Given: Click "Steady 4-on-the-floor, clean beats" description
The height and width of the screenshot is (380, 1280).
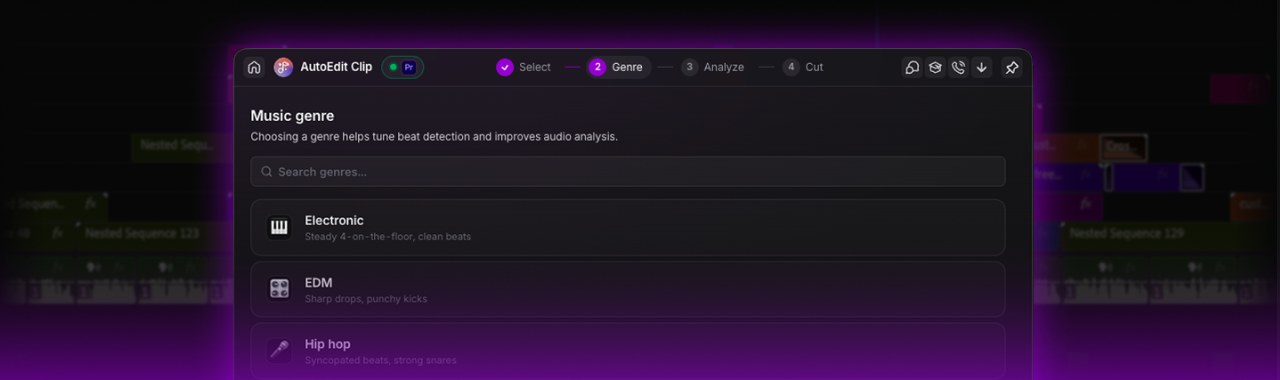Looking at the screenshot, I should coord(388,237).
